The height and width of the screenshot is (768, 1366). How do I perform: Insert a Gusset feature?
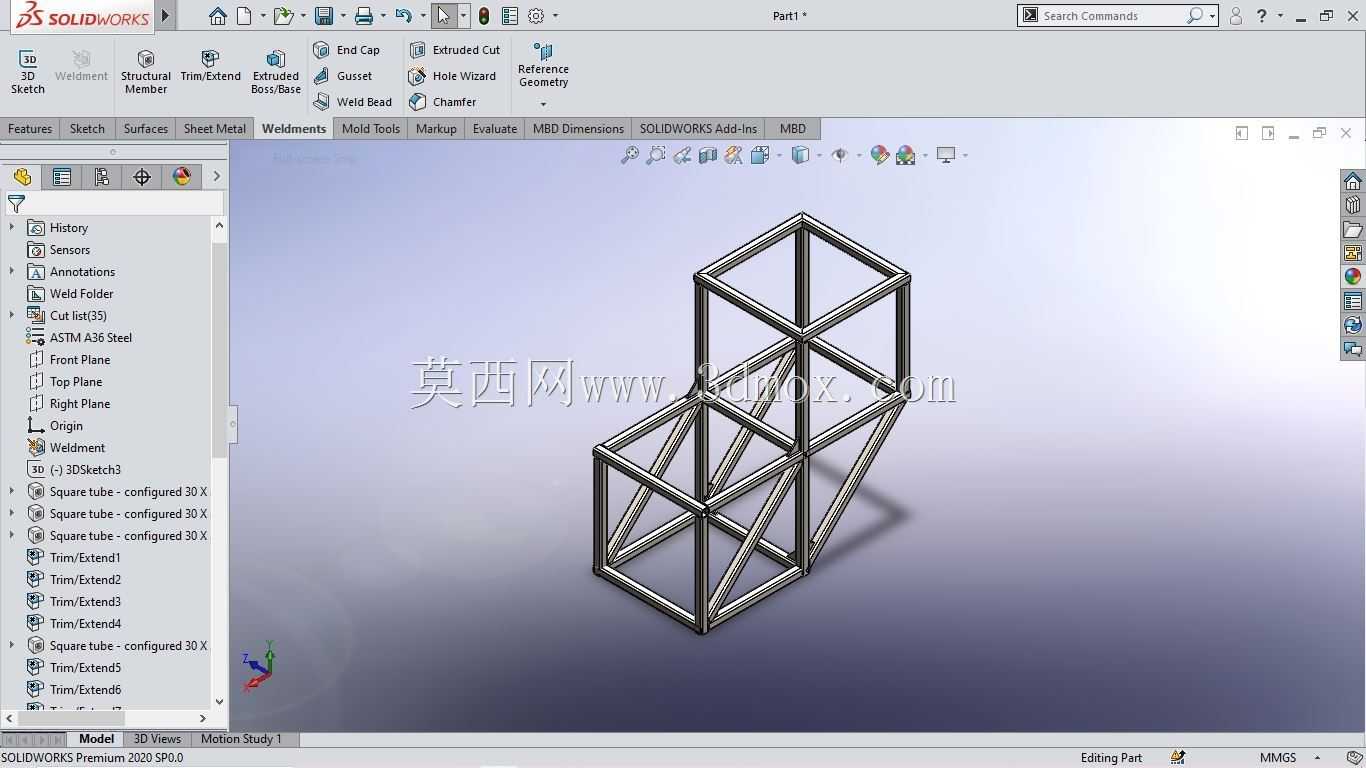point(343,76)
